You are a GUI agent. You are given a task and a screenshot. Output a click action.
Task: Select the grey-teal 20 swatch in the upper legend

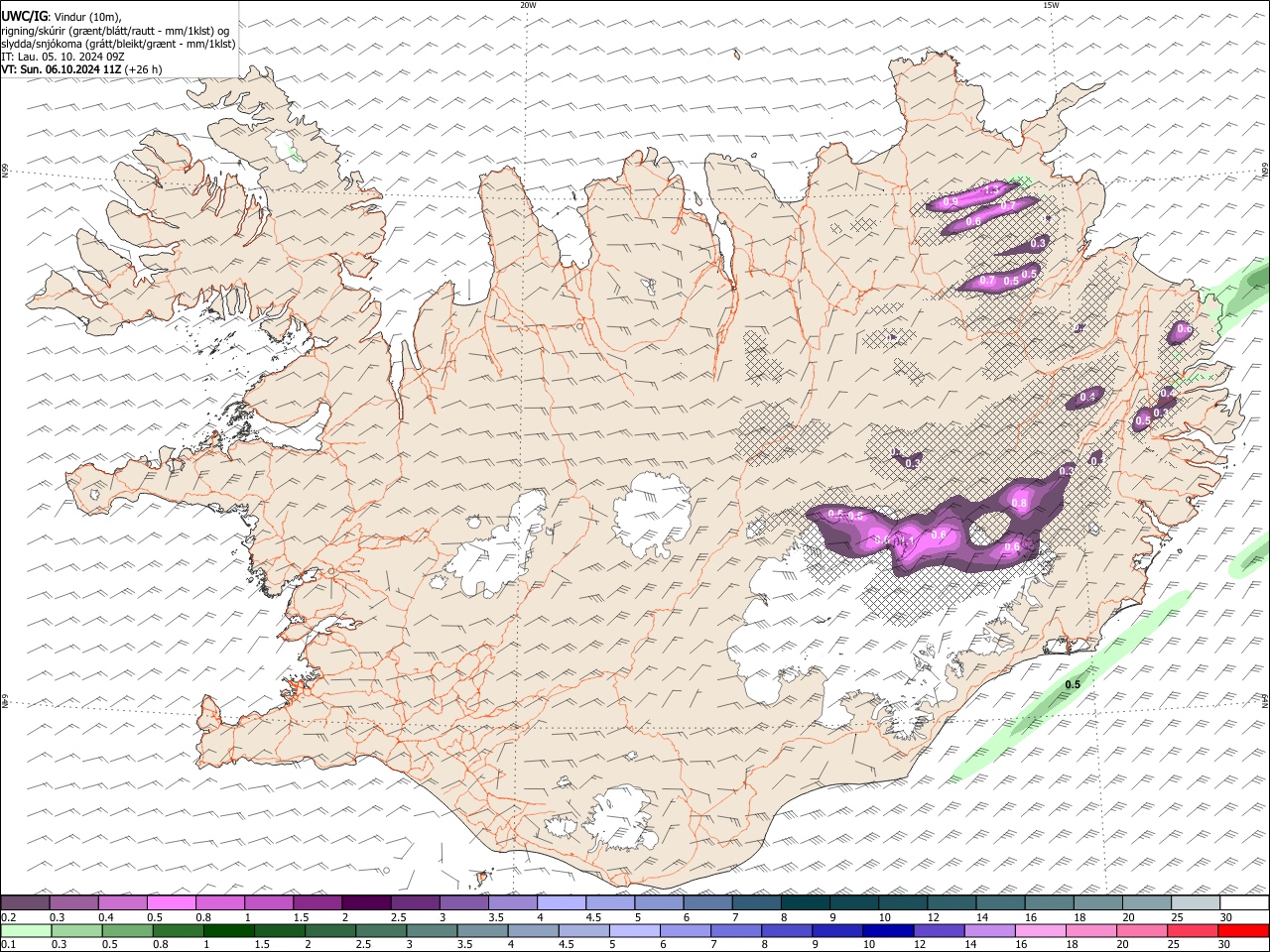pos(1147,903)
